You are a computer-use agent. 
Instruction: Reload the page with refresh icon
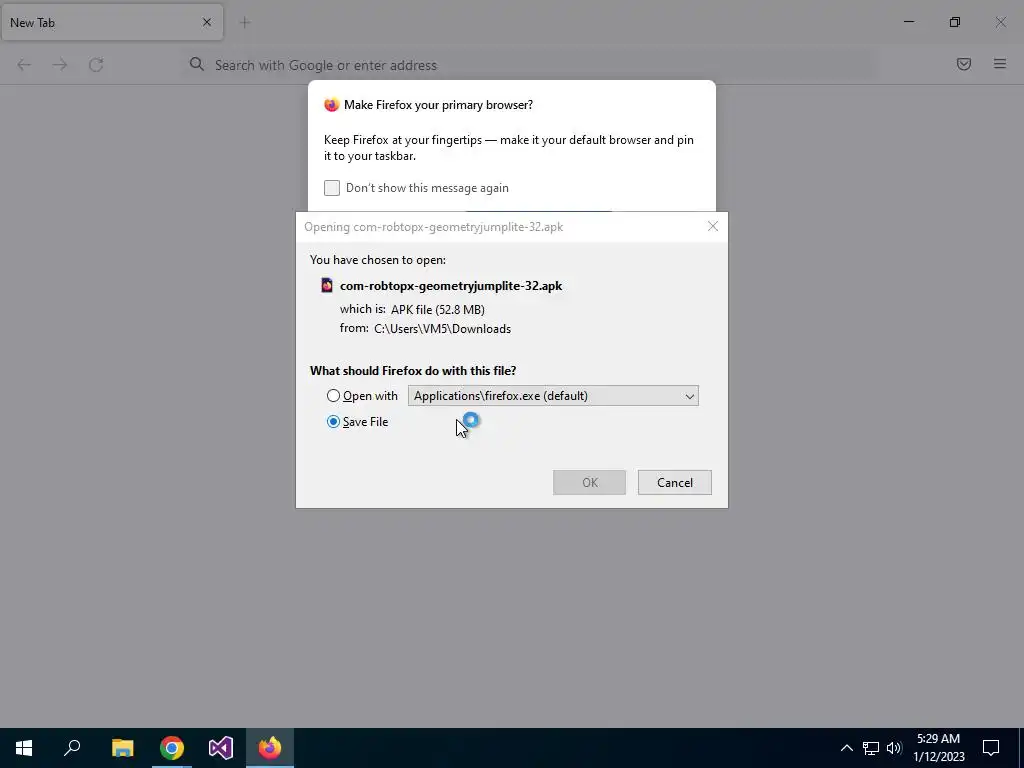click(96, 65)
